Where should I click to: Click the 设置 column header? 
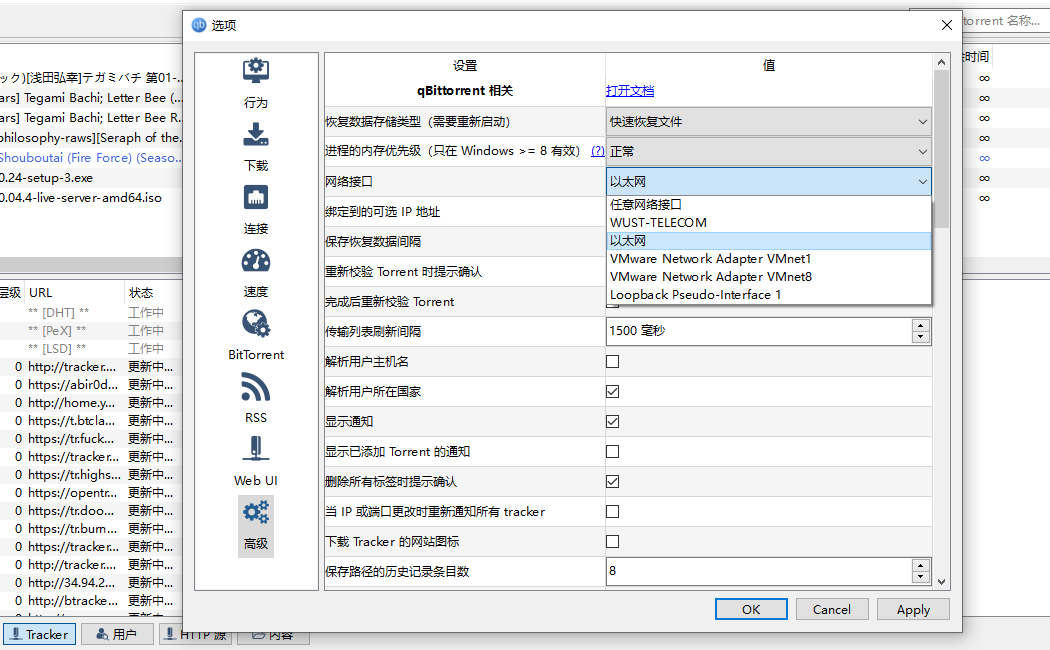click(465, 66)
